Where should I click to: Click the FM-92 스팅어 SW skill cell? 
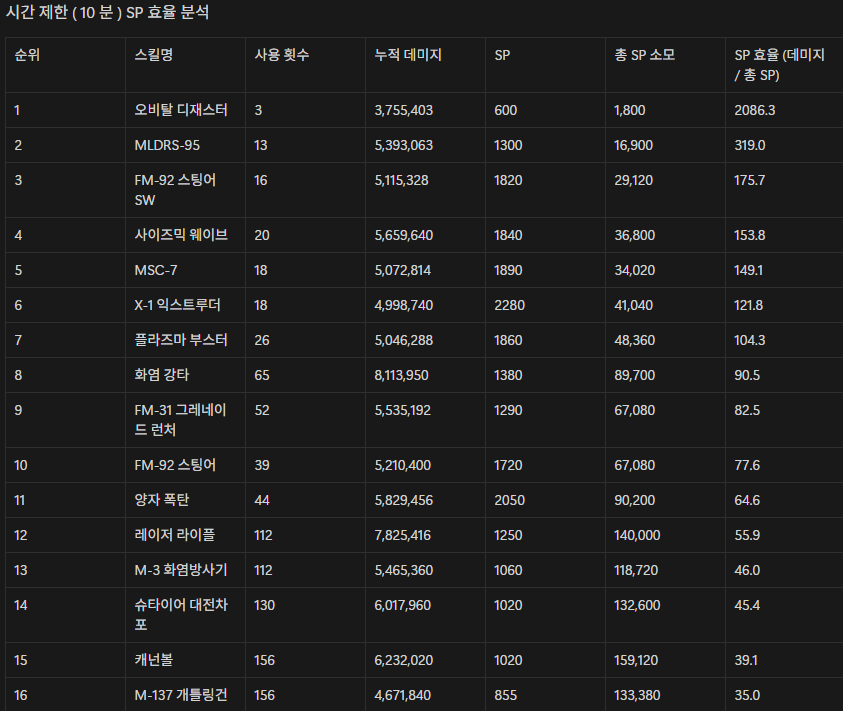(175, 190)
